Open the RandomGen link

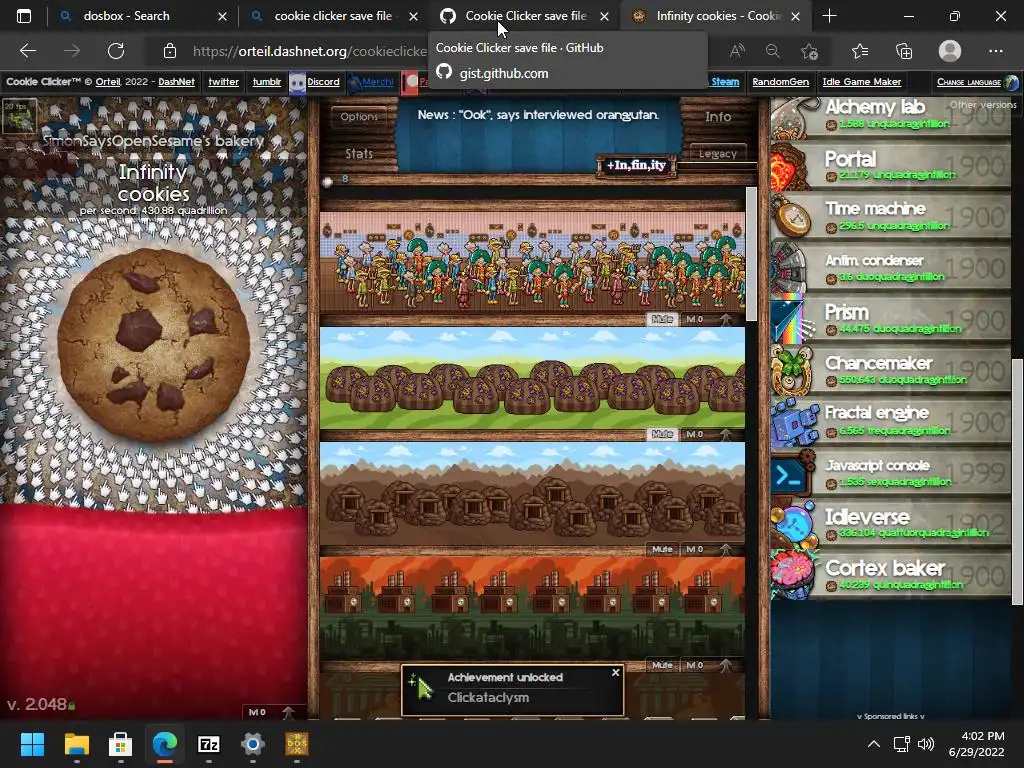pyautogui.click(x=780, y=82)
